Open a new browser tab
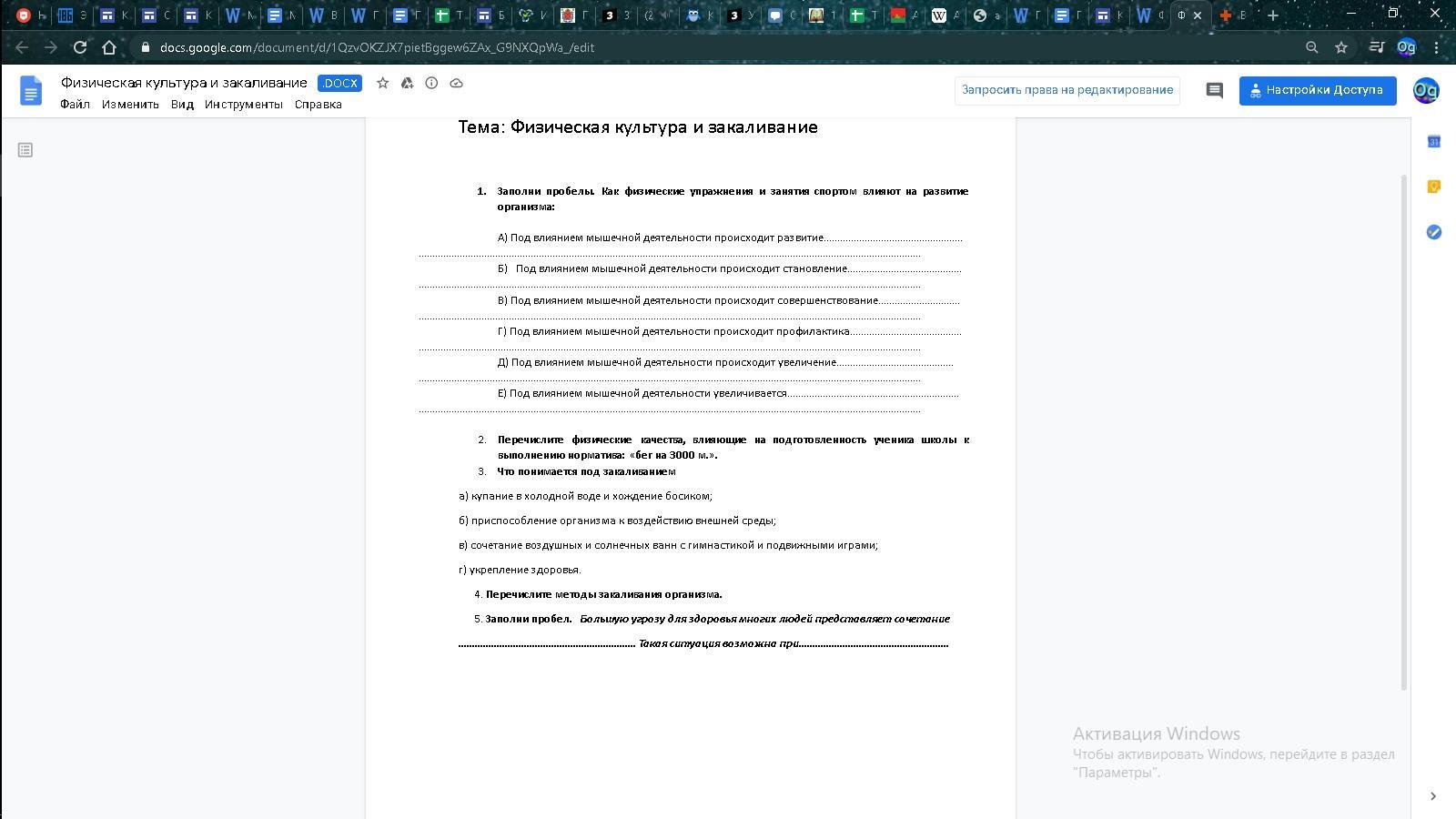 point(1273,15)
